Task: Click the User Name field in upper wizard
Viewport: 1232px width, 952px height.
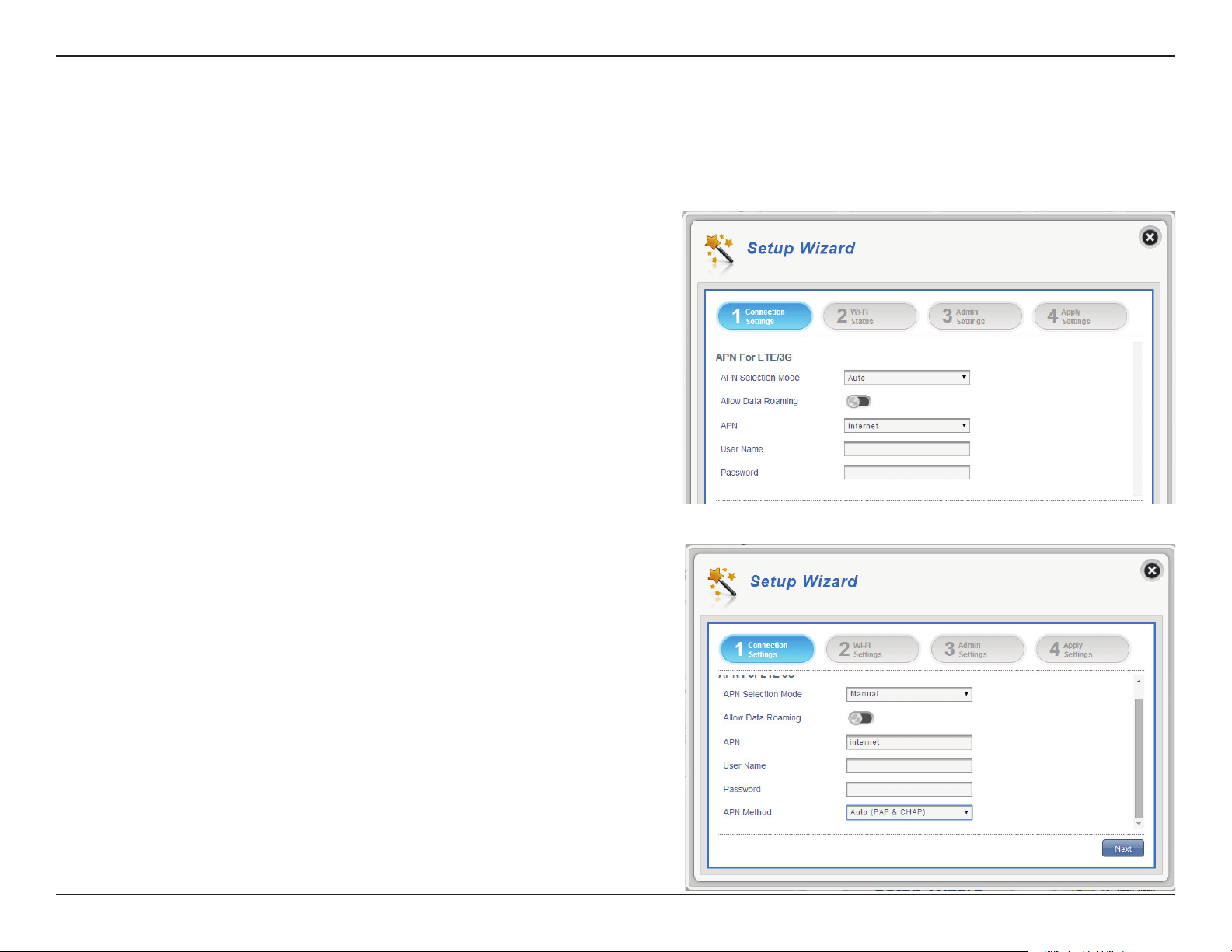Action: (x=907, y=449)
